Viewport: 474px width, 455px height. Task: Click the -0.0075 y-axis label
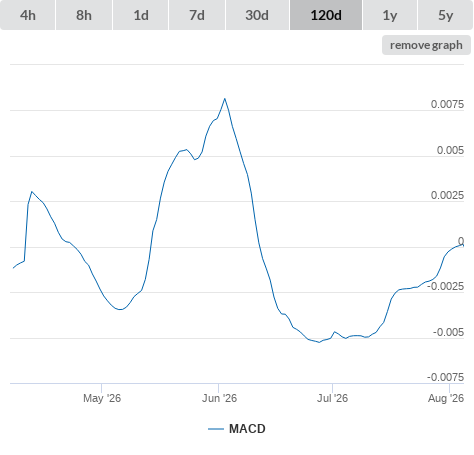[x=445, y=377]
